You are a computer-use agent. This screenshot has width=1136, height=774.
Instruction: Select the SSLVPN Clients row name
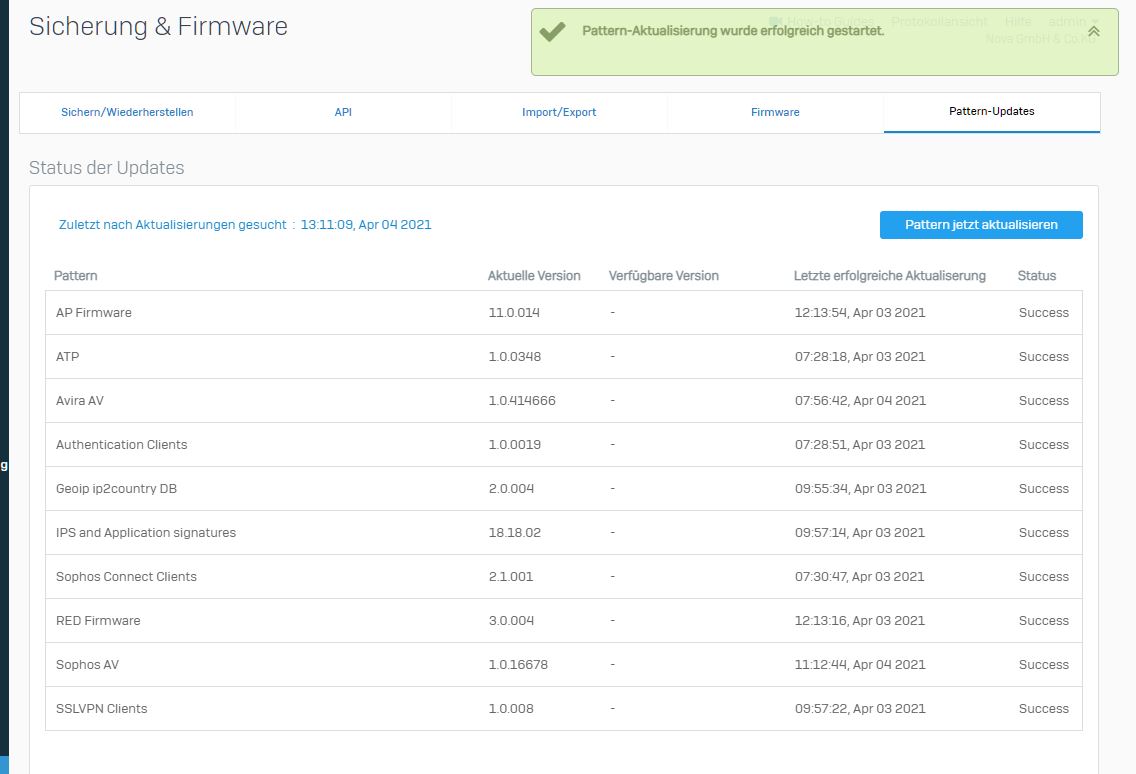click(x=101, y=709)
